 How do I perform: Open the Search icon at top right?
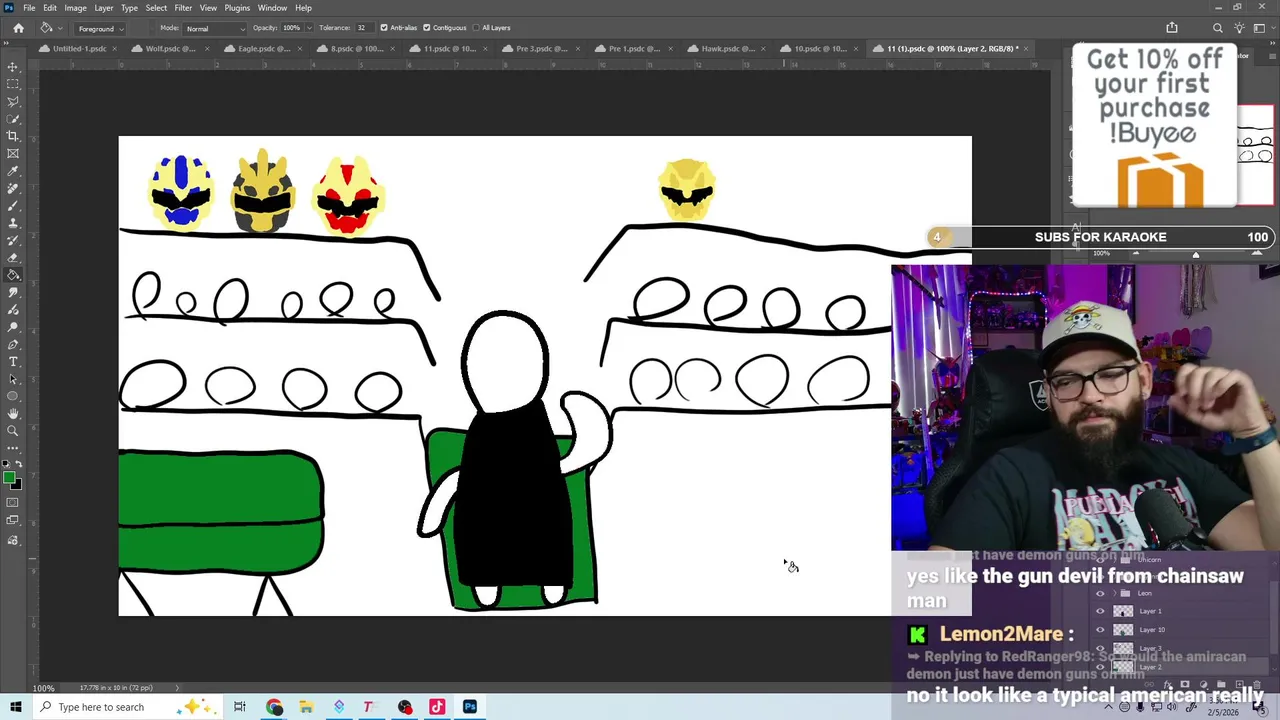tap(1217, 28)
